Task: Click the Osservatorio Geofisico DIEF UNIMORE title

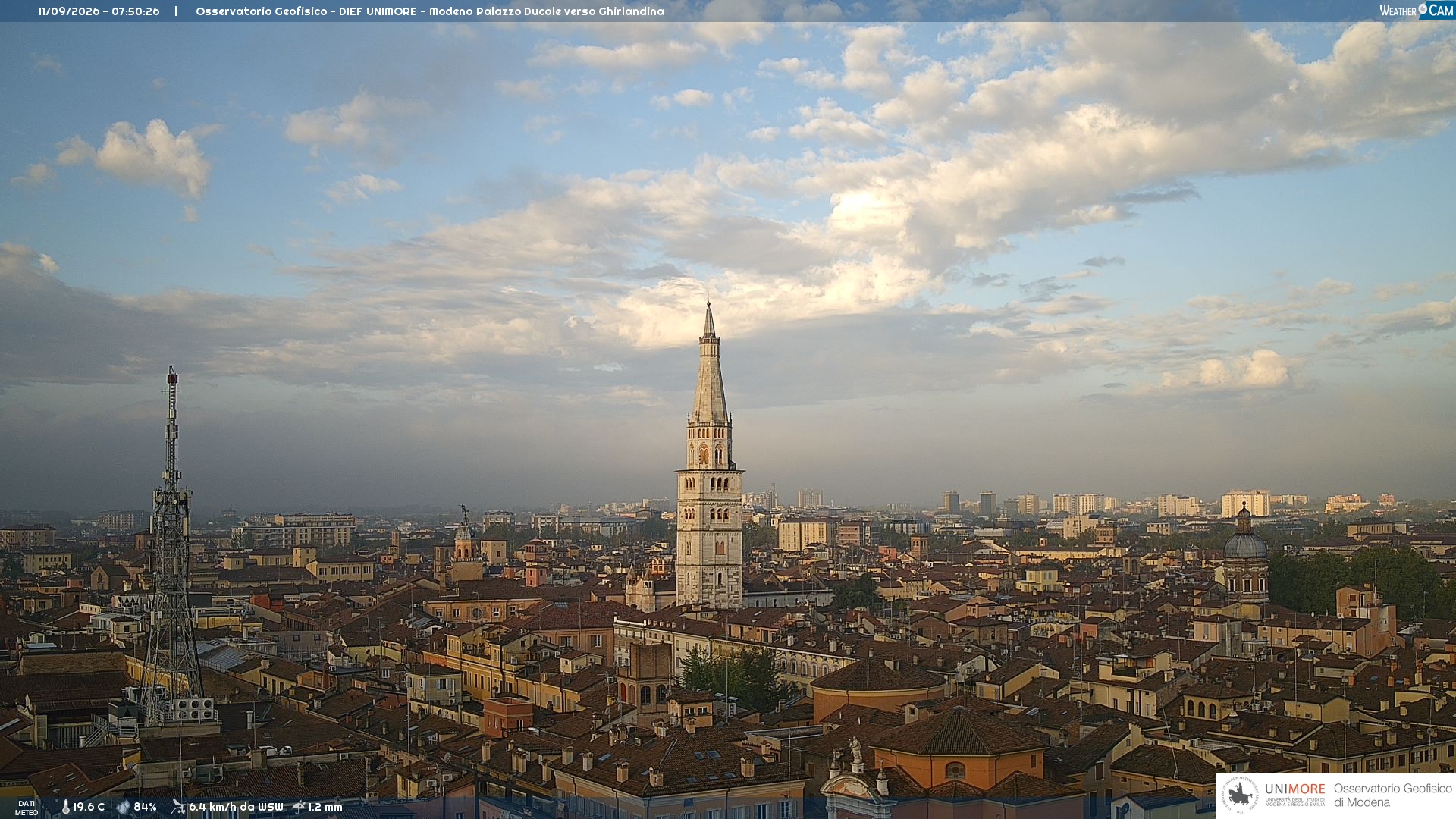Action: (430, 11)
